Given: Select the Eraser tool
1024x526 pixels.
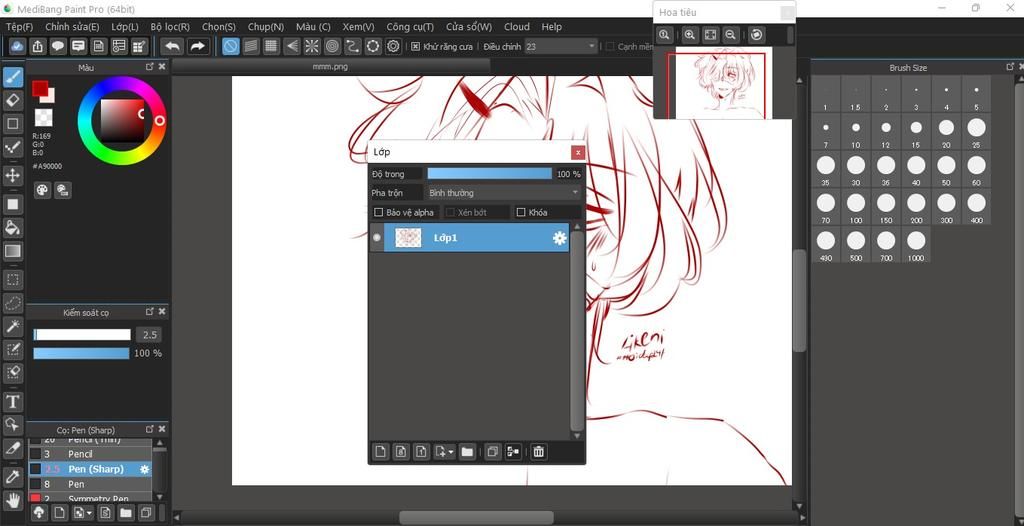Looking at the screenshot, I should click(x=12, y=100).
